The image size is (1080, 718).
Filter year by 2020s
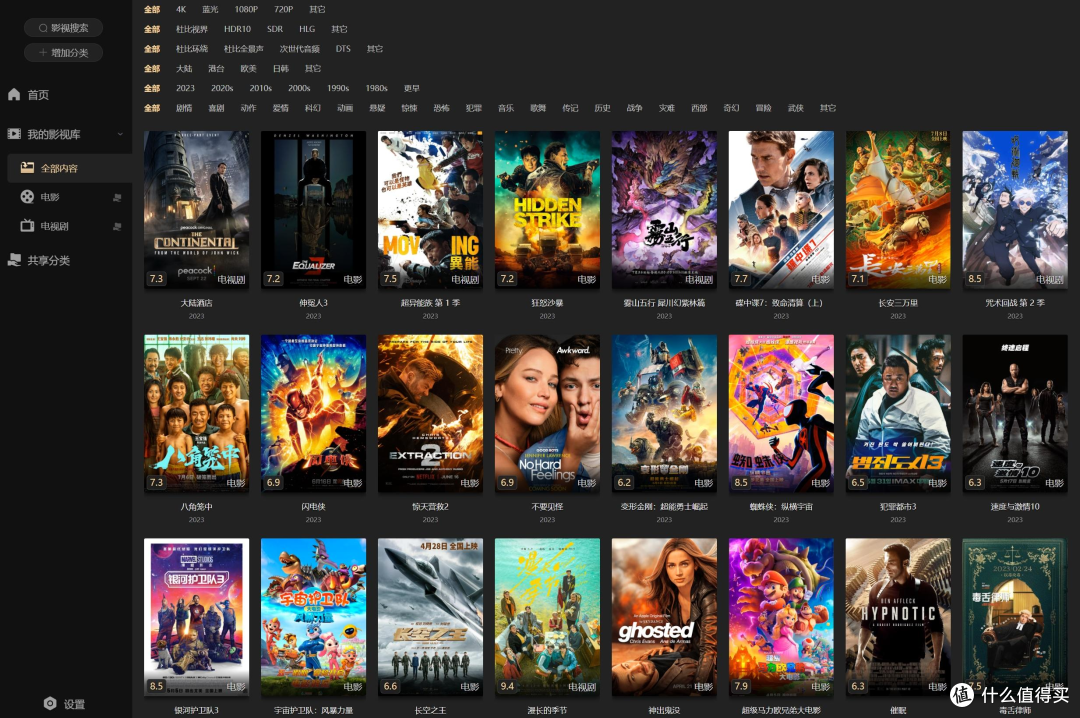(222, 88)
